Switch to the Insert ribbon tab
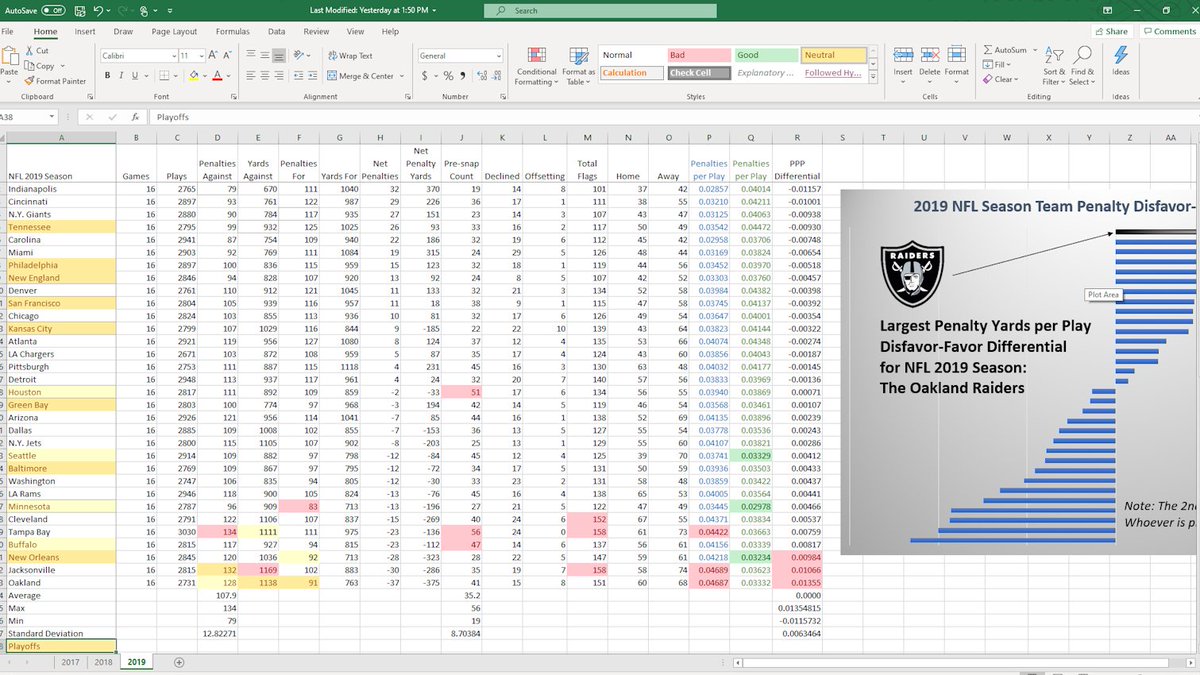Screen dimensions: 1200x675 click(85, 31)
